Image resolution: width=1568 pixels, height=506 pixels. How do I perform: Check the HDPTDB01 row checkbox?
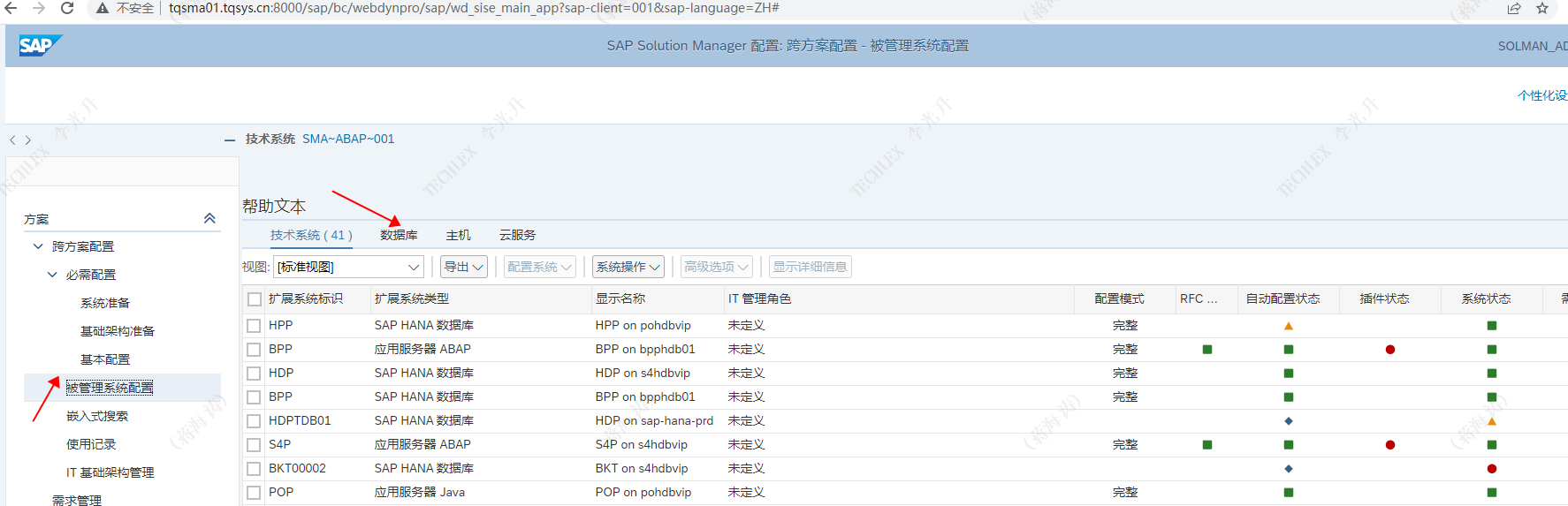pos(254,421)
